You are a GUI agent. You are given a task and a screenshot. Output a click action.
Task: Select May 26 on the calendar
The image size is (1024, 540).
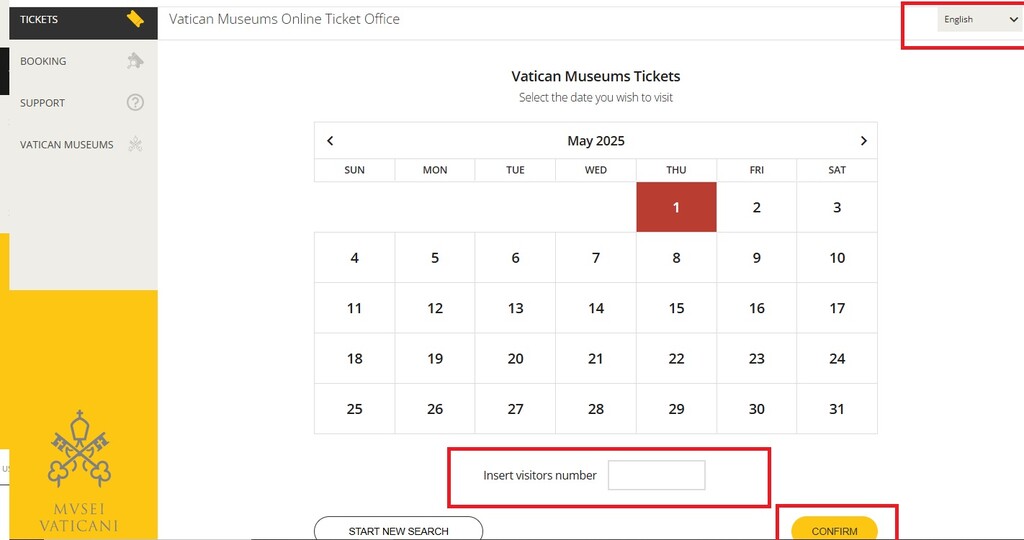(435, 408)
